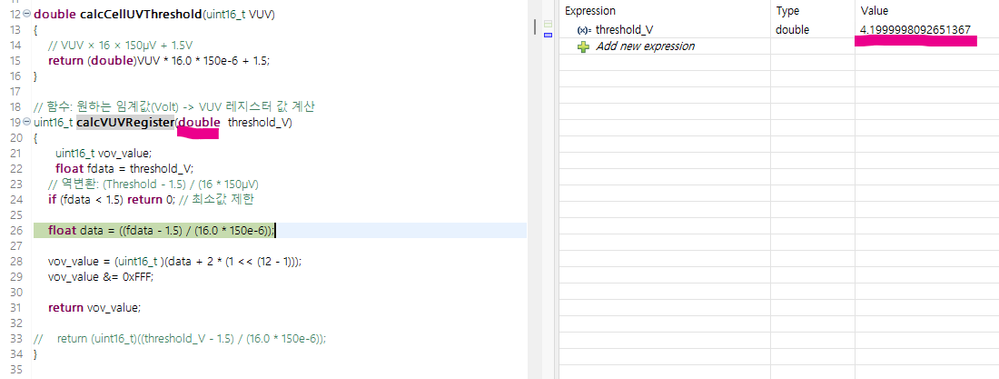Click 'float fdata = threshold_V;' line
The height and width of the screenshot is (379, 999).
[124, 169]
